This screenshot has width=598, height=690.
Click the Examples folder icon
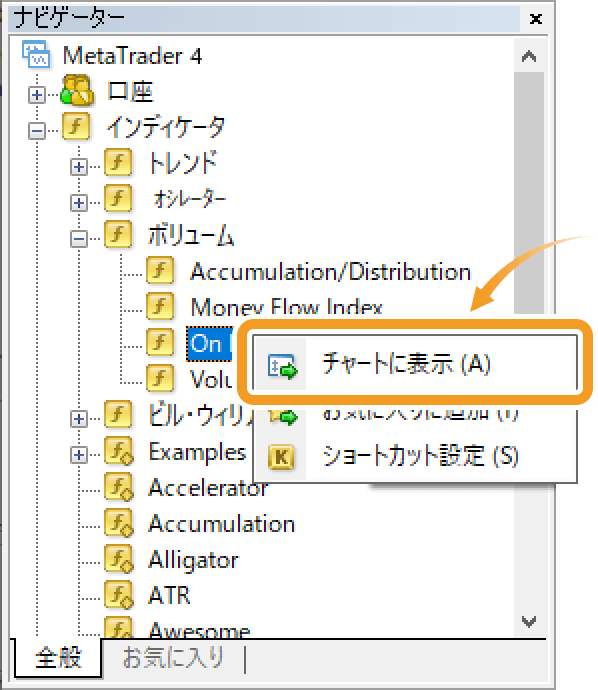click(x=119, y=451)
